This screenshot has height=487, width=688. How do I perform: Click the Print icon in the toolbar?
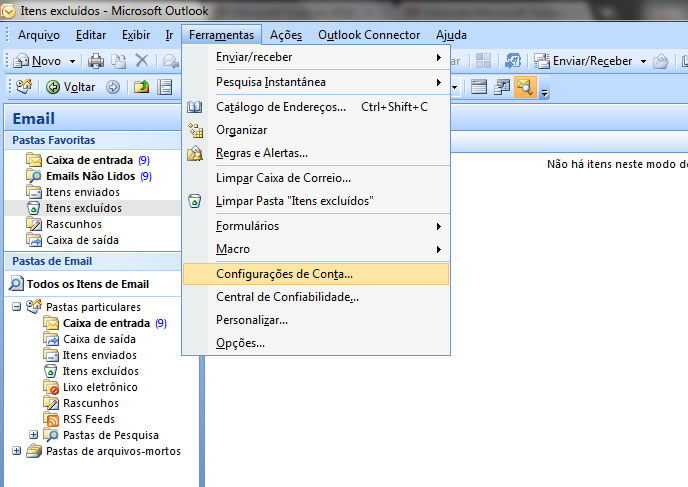pyautogui.click(x=96, y=61)
